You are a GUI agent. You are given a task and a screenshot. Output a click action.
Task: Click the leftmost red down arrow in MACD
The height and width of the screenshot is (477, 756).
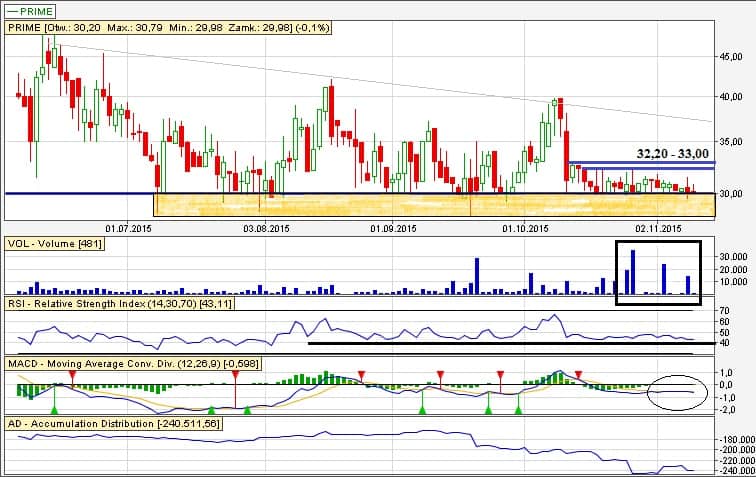(x=72, y=374)
